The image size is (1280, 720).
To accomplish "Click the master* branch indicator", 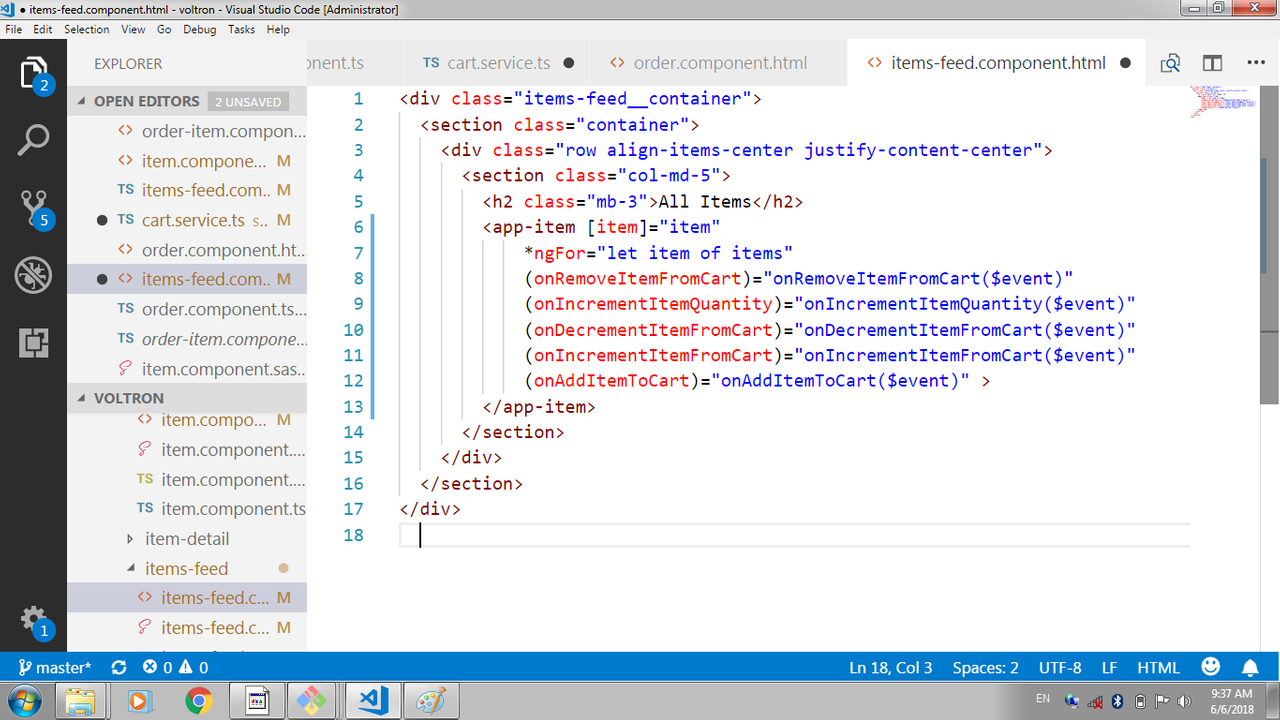I will (55, 667).
